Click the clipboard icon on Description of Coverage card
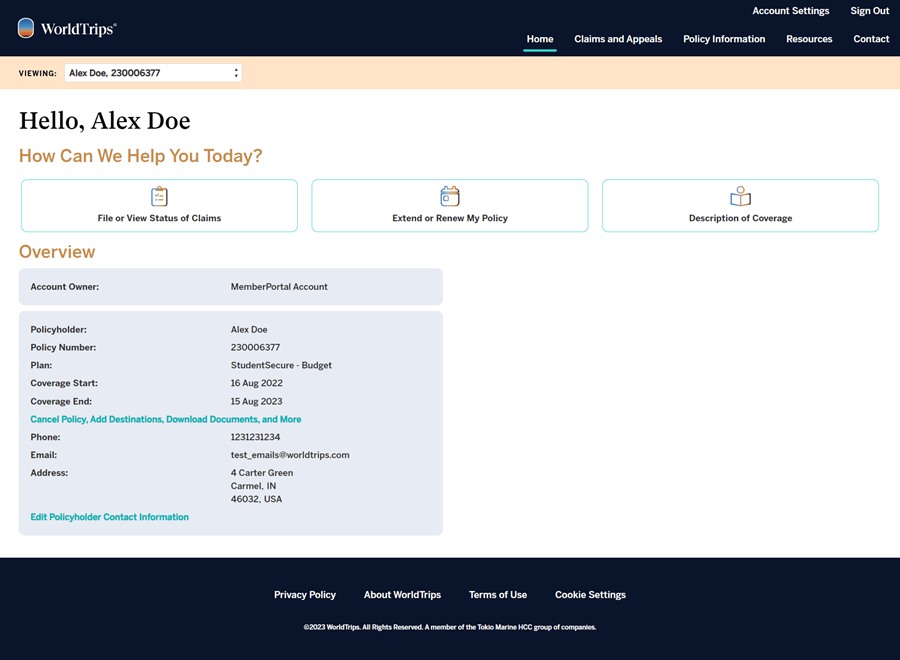900x660 pixels. (x=740, y=196)
